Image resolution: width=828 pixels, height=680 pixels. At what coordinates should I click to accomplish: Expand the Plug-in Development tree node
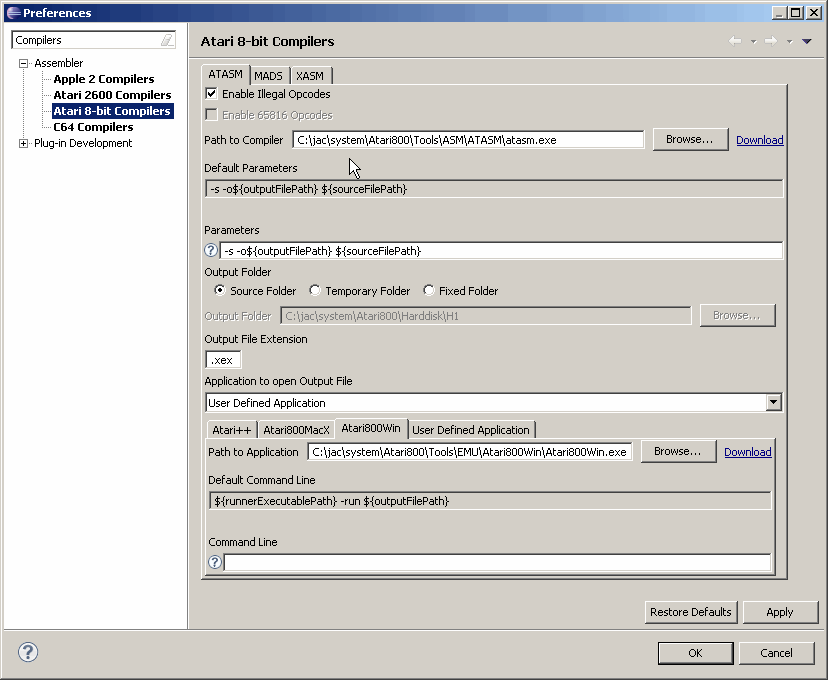(x=23, y=144)
